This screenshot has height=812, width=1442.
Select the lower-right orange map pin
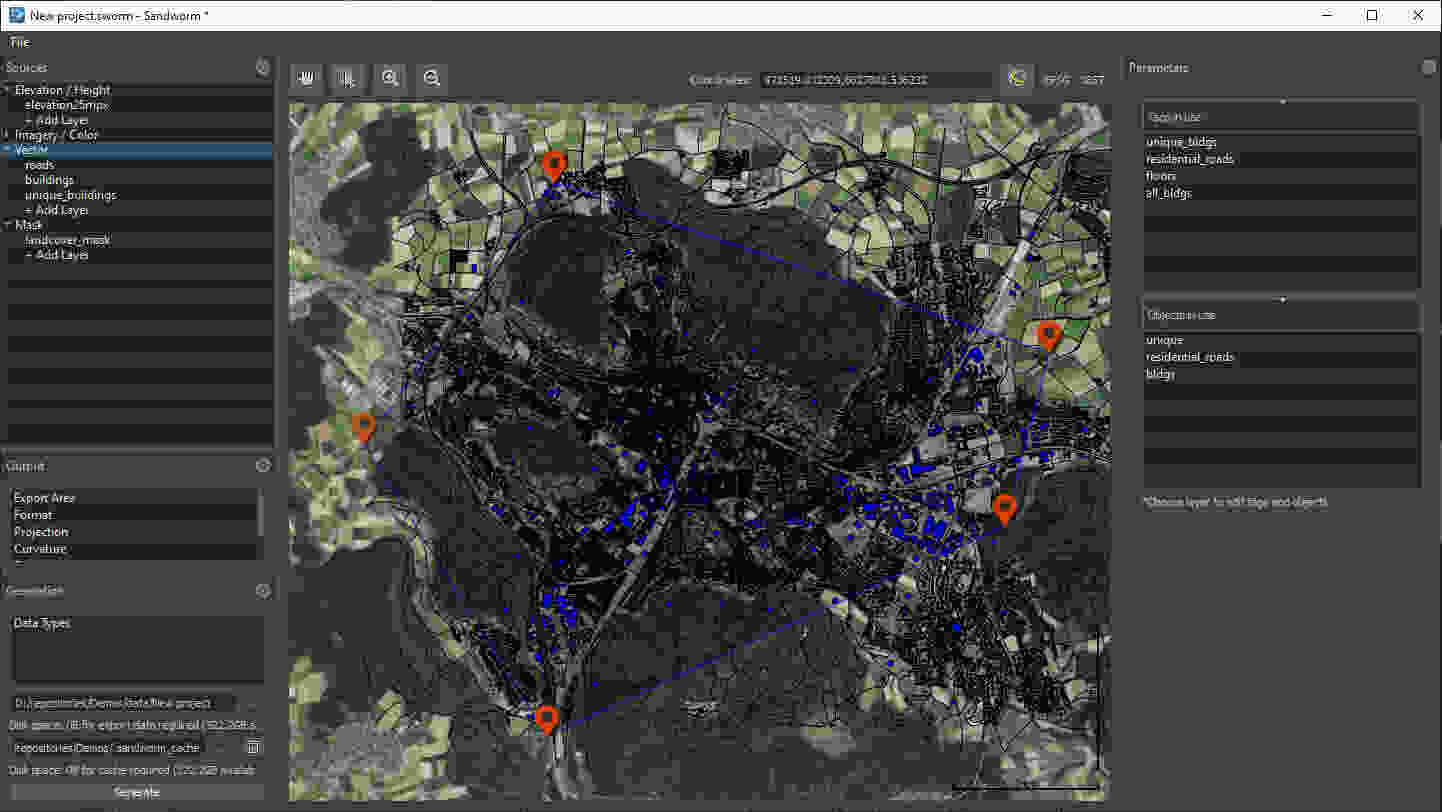(x=1005, y=510)
